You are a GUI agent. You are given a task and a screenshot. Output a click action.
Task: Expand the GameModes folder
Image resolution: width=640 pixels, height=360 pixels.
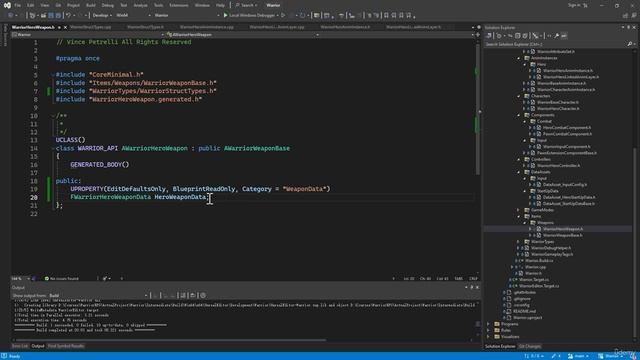click(x=519, y=210)
